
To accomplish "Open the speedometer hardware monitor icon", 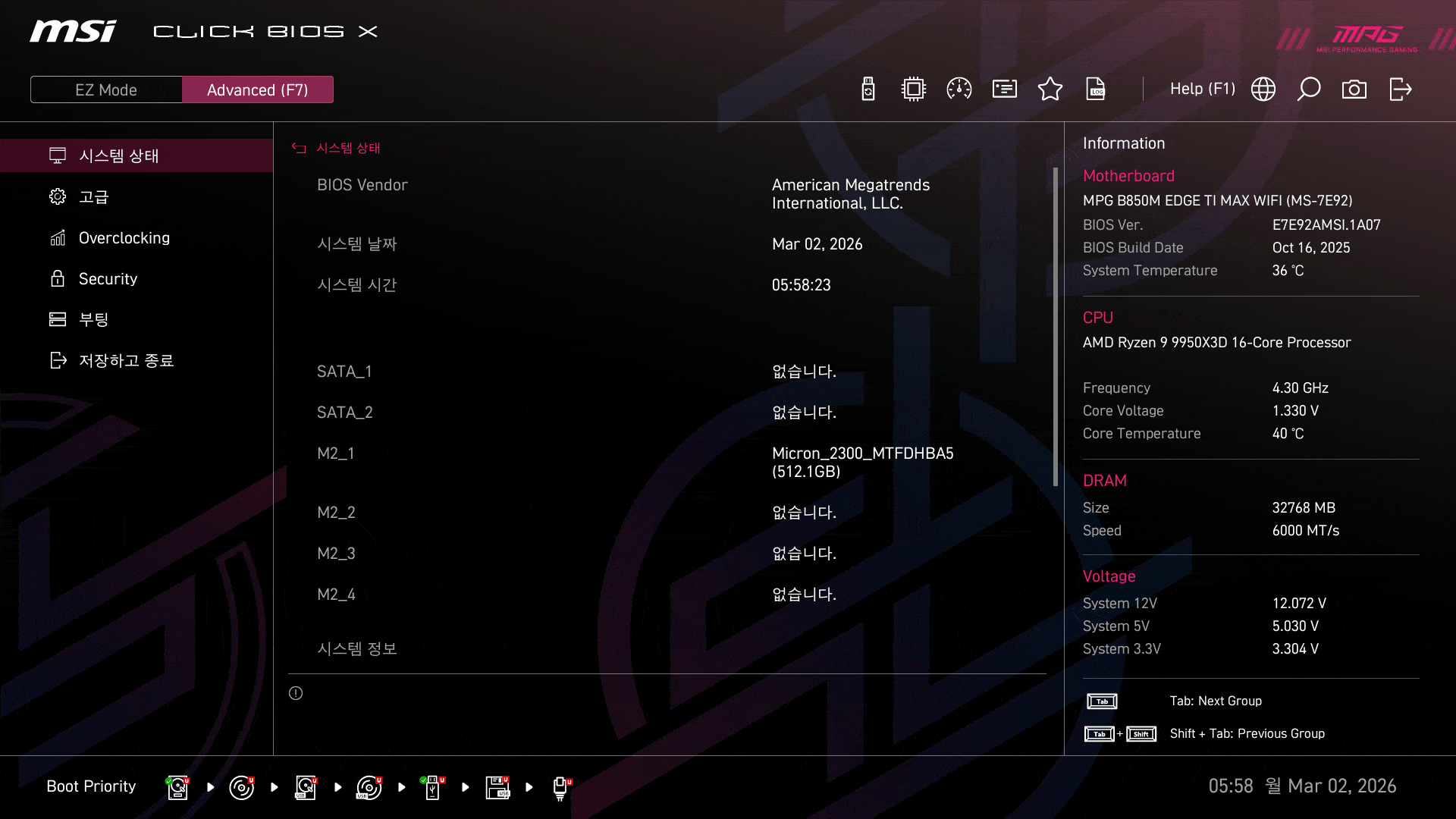I will [x=959, y=89].
